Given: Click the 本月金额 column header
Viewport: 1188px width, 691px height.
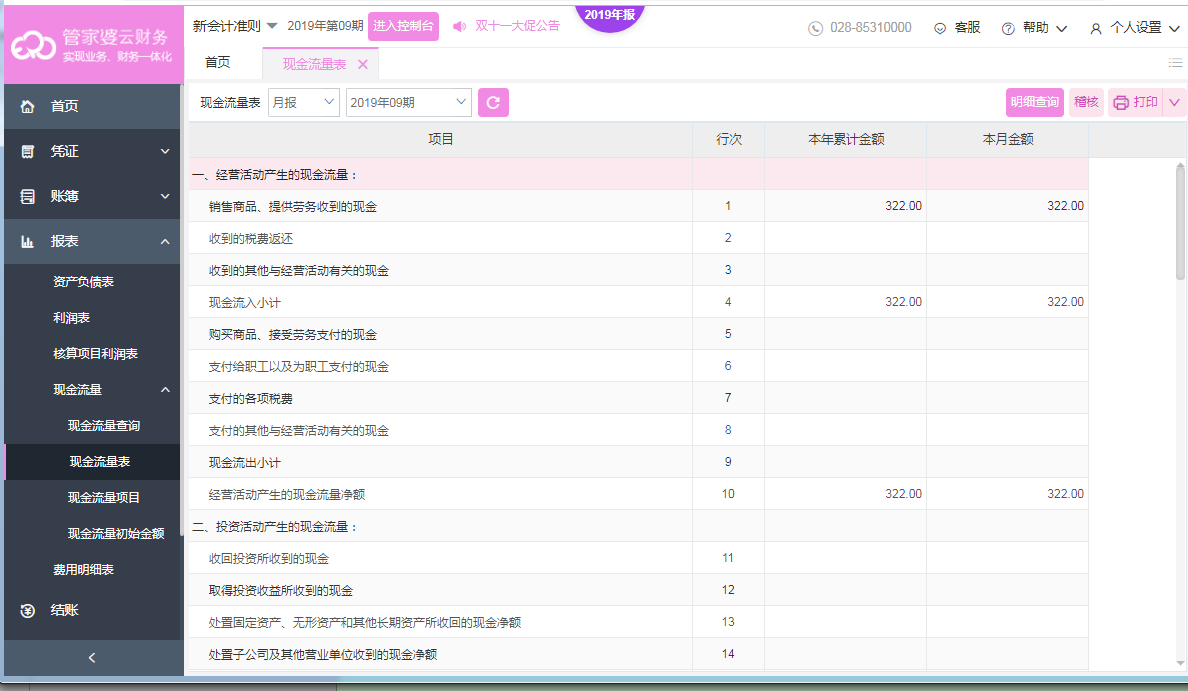Looking at the screenshot, I should (x=1008, y=139).
